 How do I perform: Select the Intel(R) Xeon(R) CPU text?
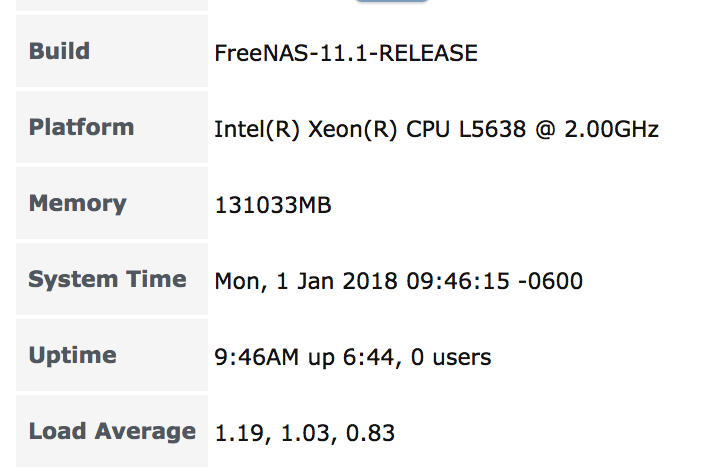(332, 130)
